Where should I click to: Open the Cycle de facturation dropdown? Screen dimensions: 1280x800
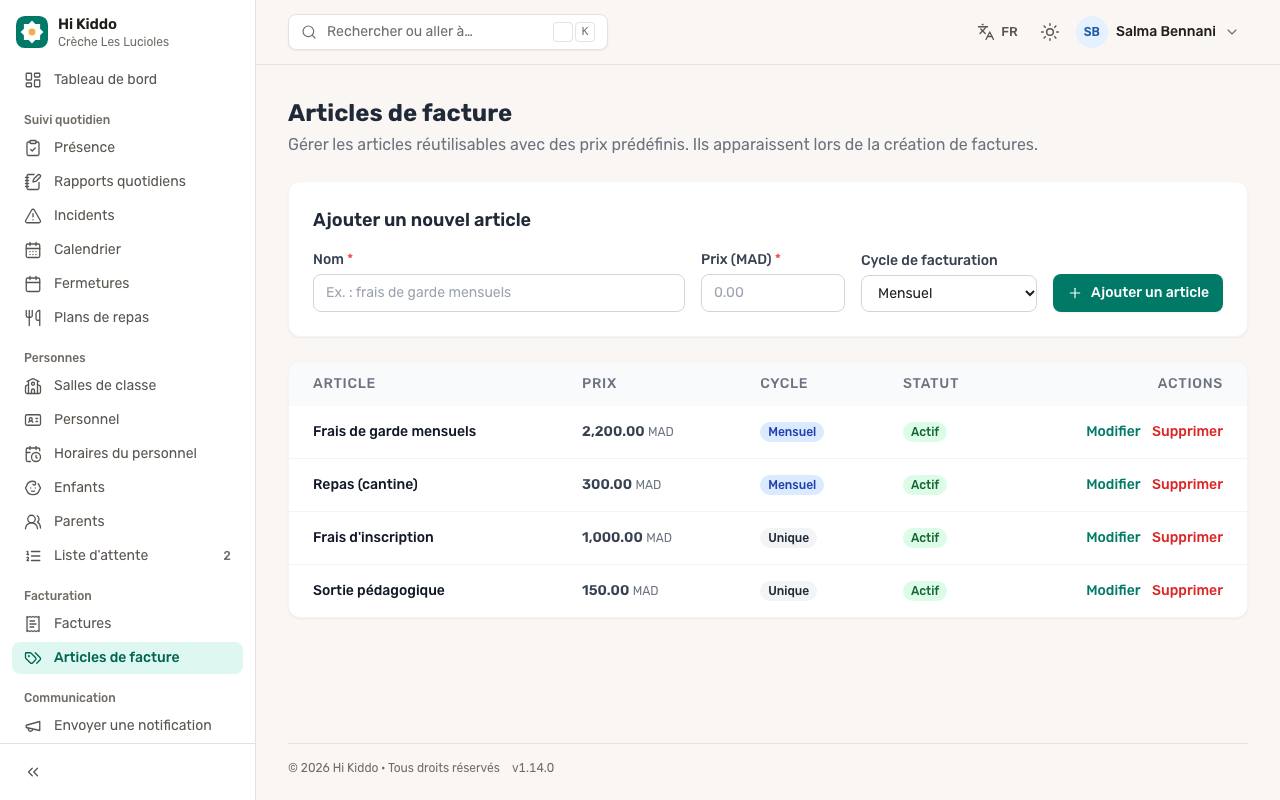[x=949, y=293]
